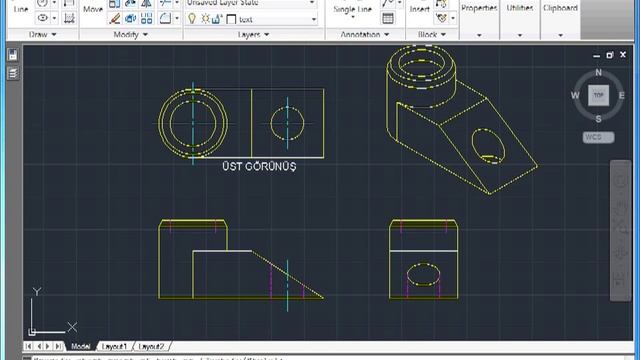Viewport: 640px width, 360px height.
Task: Select the Ellipse draw tool
Action: point(42,18)
